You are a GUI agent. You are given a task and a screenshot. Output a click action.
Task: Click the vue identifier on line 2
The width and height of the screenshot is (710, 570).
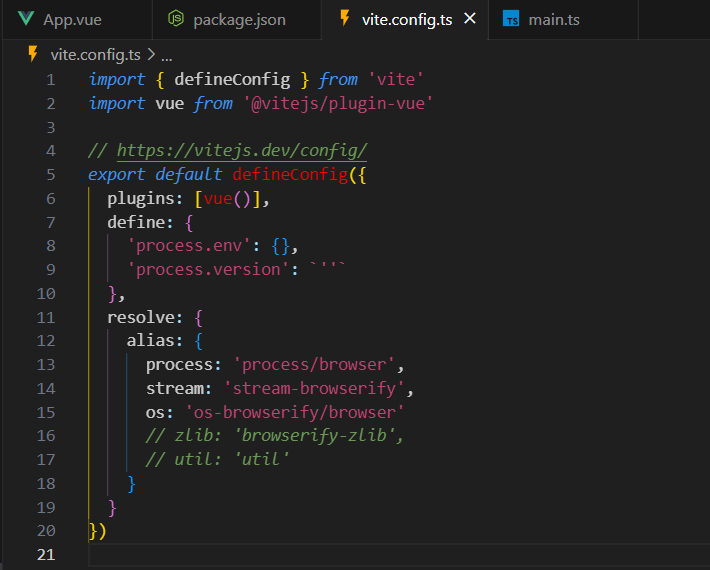[169, 104]
